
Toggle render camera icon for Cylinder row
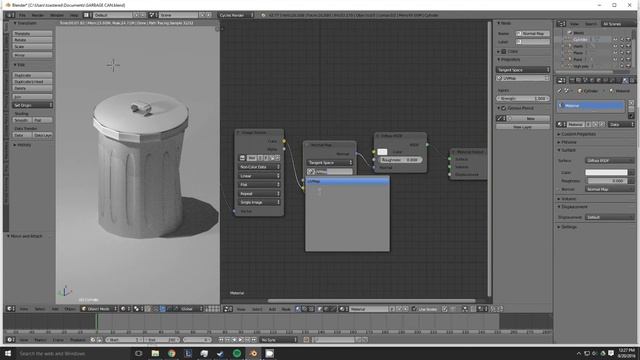click(x=628, y=40)
